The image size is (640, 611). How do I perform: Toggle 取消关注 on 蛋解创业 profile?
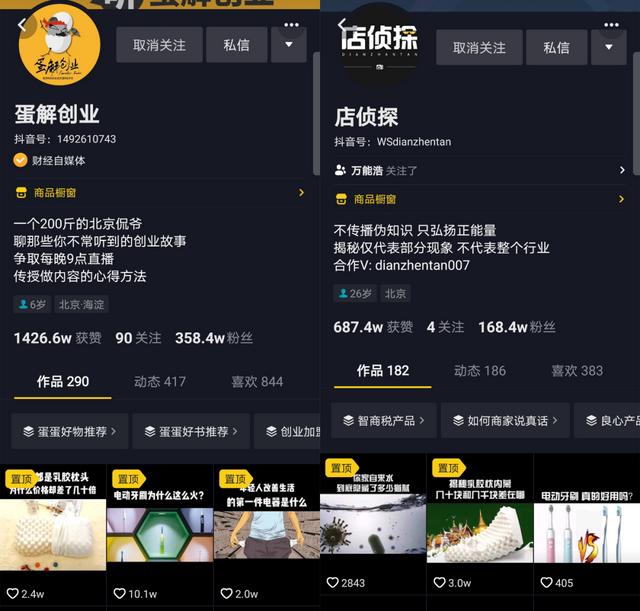click(x=159, y=45)
